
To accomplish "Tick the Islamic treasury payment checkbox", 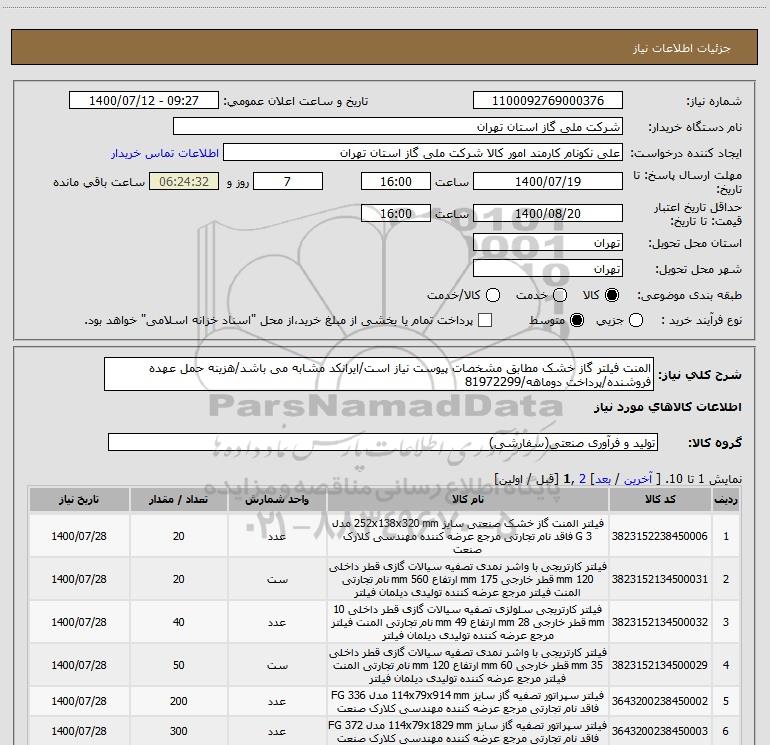I will click(485, 320).
